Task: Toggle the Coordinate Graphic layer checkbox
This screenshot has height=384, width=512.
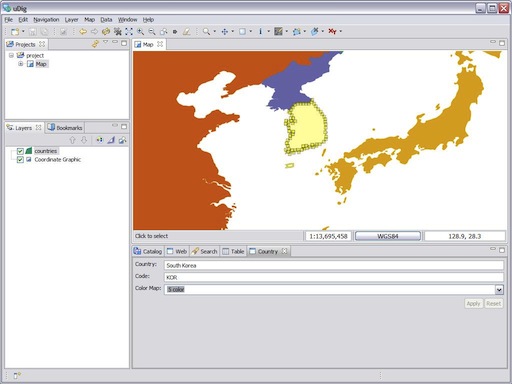Action: 20,160
